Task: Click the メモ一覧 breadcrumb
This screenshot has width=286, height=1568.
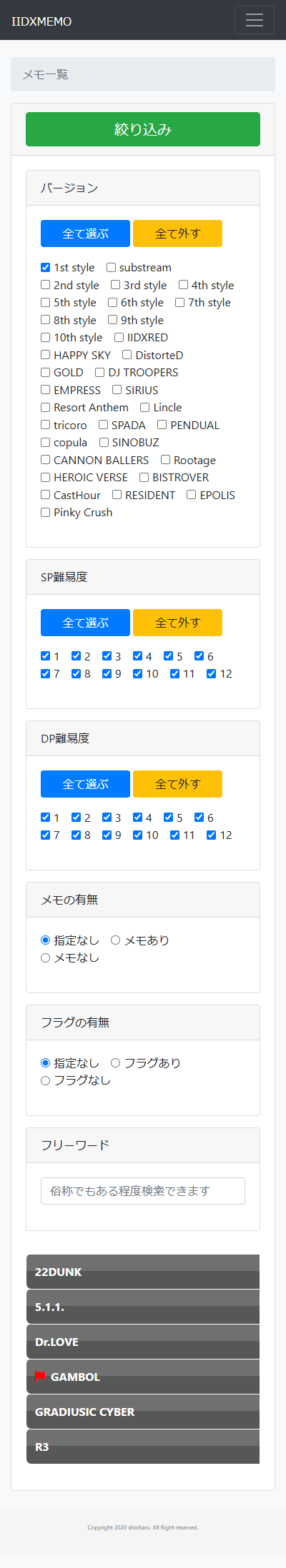Action: tap(46, 74)
